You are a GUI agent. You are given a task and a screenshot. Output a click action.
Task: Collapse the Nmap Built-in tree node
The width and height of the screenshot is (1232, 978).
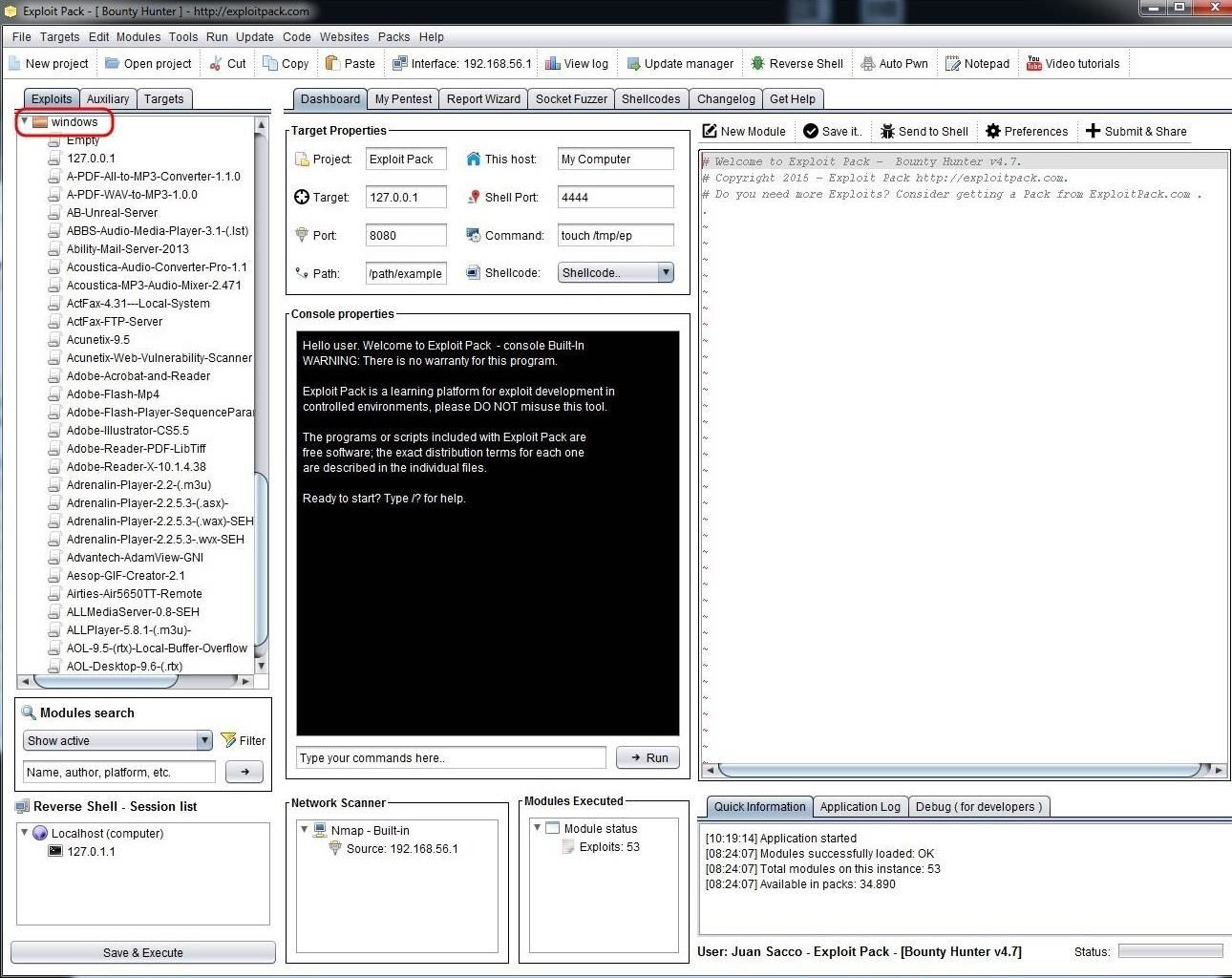pyautogui.click(x=305, y=830)
